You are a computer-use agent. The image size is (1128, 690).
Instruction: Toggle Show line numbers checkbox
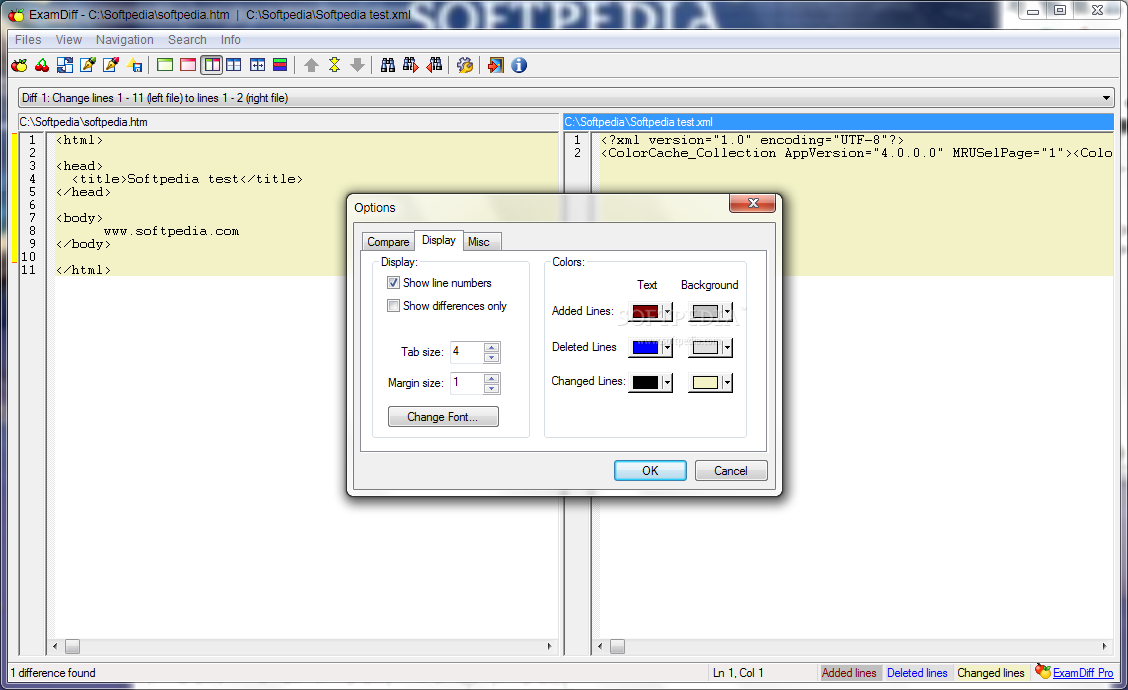tap(394, 283)
